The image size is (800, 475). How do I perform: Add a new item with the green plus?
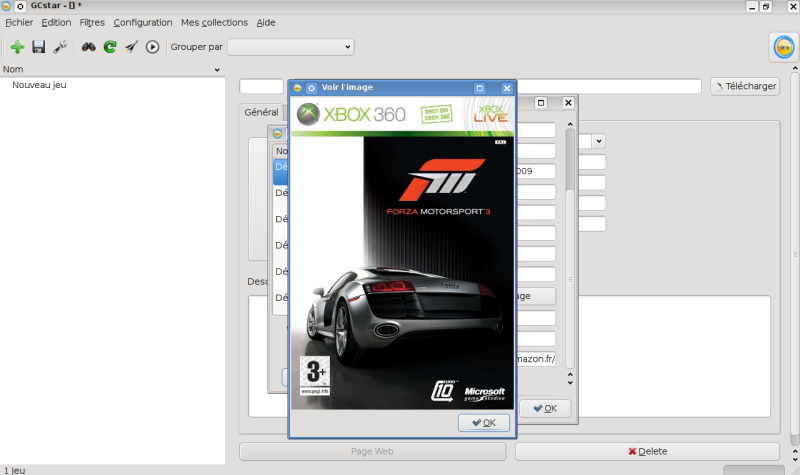(17, 47)
